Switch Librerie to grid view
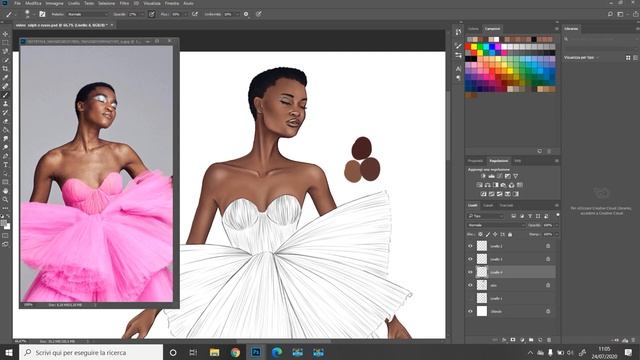Screen dimensions: 640x360 pos(628,58)
